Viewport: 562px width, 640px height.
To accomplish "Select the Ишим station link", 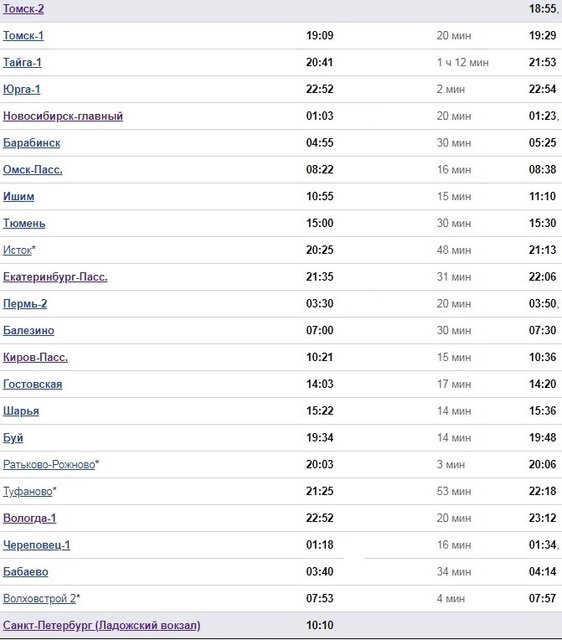I will (x=18, y=196).
